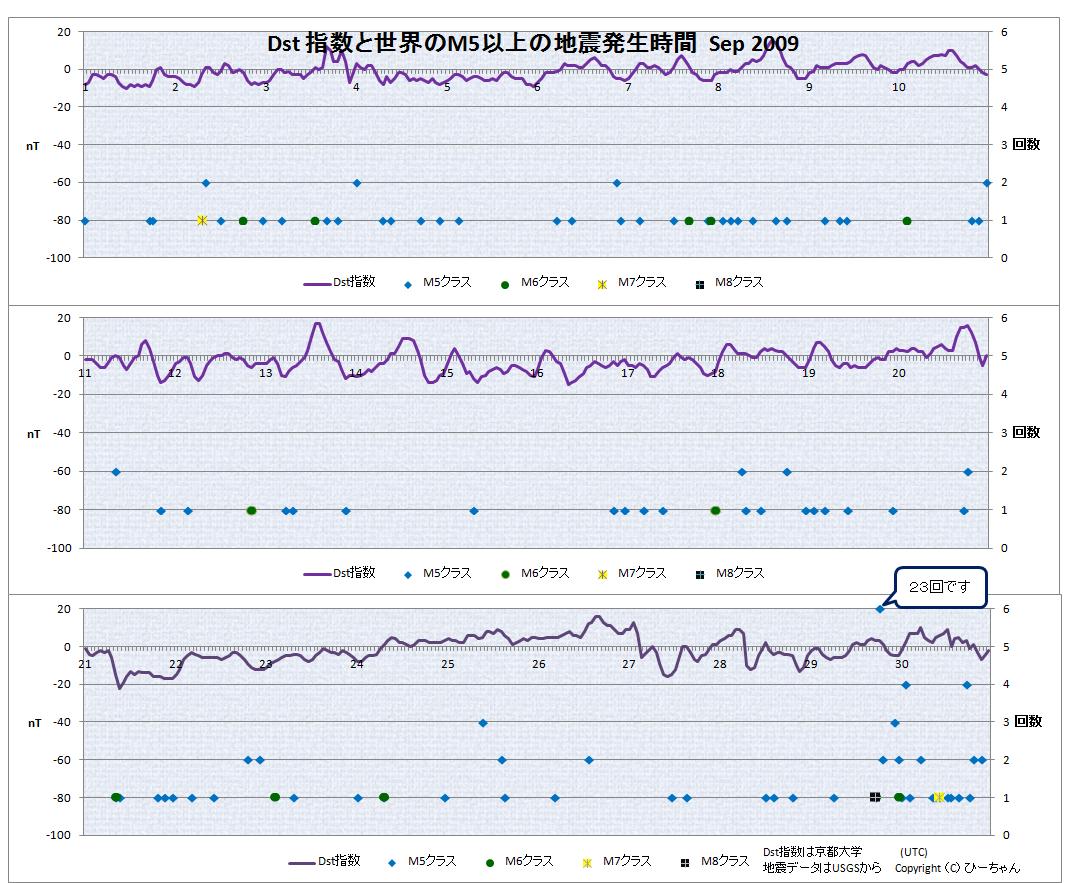Click the black M8 square marker in bottom chart
Image resolution: width=1067 pixels, height=883 pixels.
click(875, 797)
